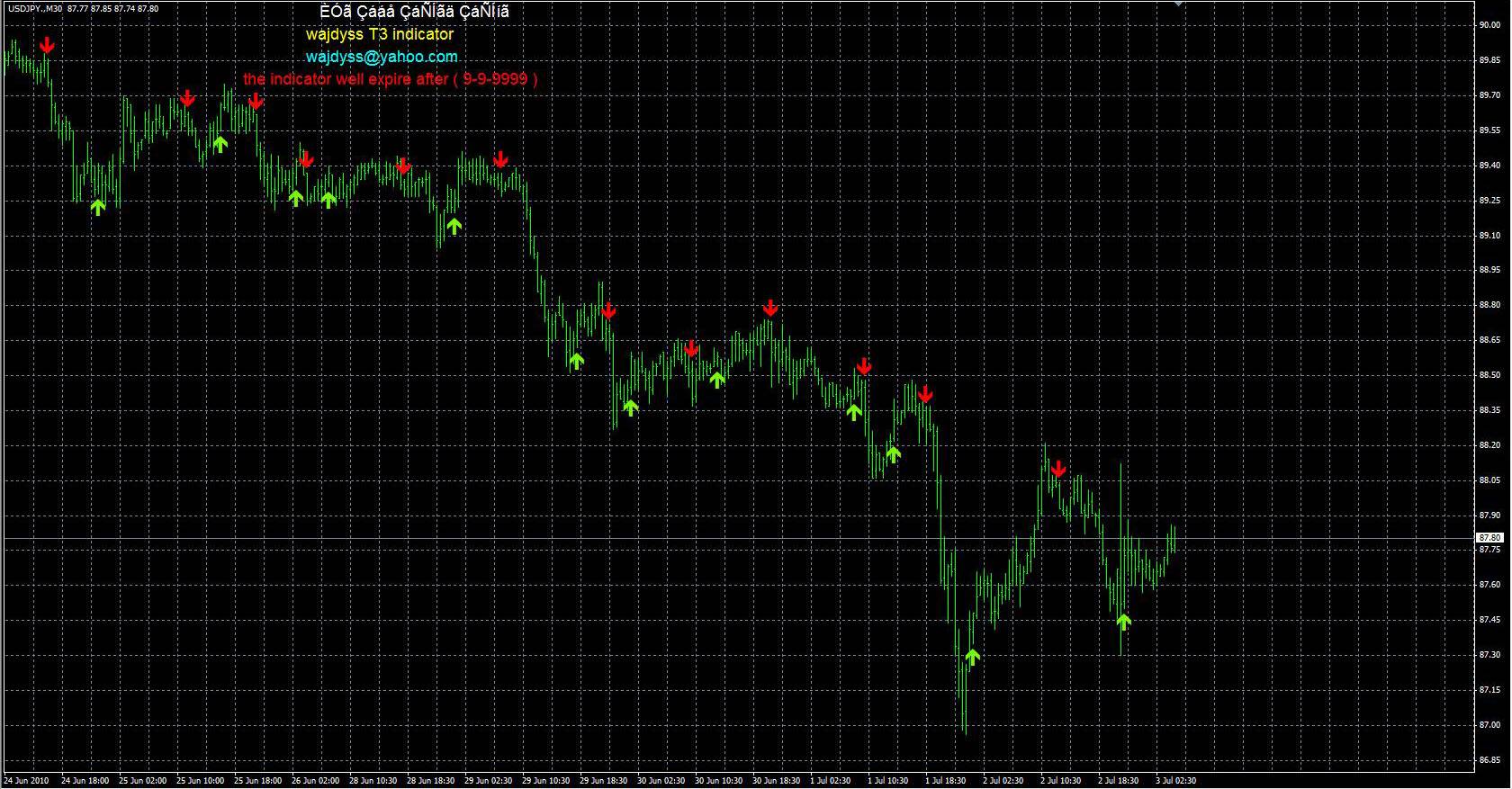The width and height of the screenshot is (1512, 789).
Task: Click the 30 Jun 18:30 time axis label
Action: point(775,781)
